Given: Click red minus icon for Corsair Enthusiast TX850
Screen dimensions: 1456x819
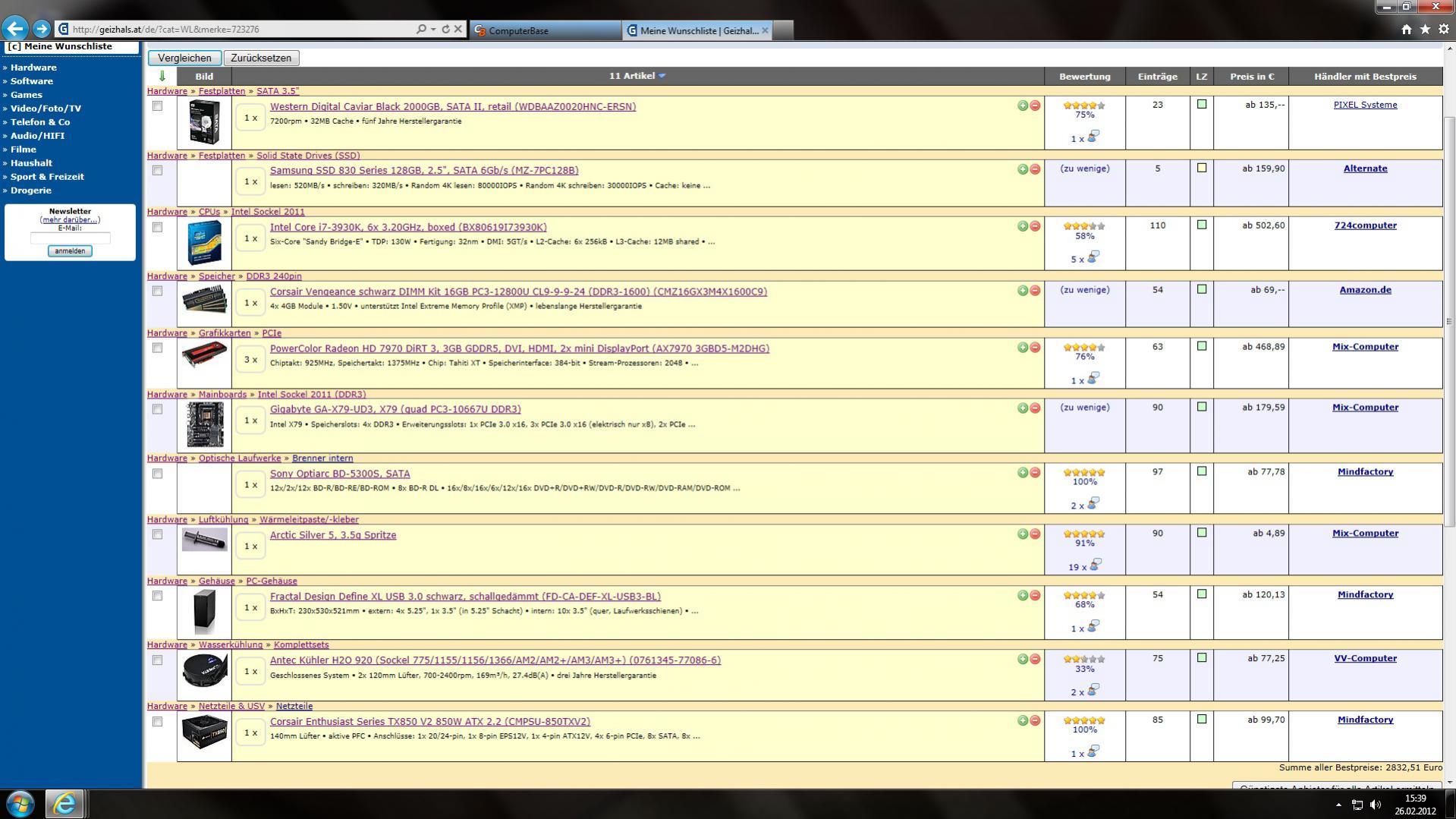Looking at the screenshot, I should (x=1035, y=720).
